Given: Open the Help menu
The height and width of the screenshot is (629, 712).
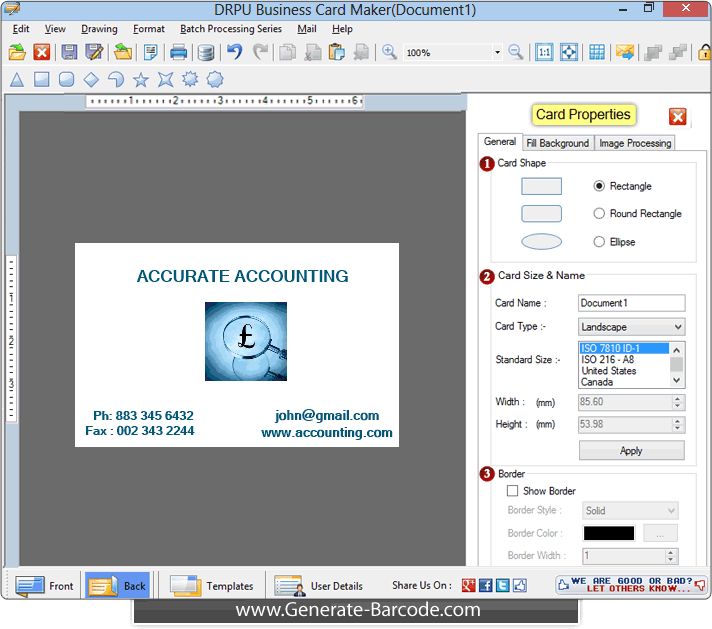Looking at the screenshot, I should pyautogui.click(x=342, y=29).
